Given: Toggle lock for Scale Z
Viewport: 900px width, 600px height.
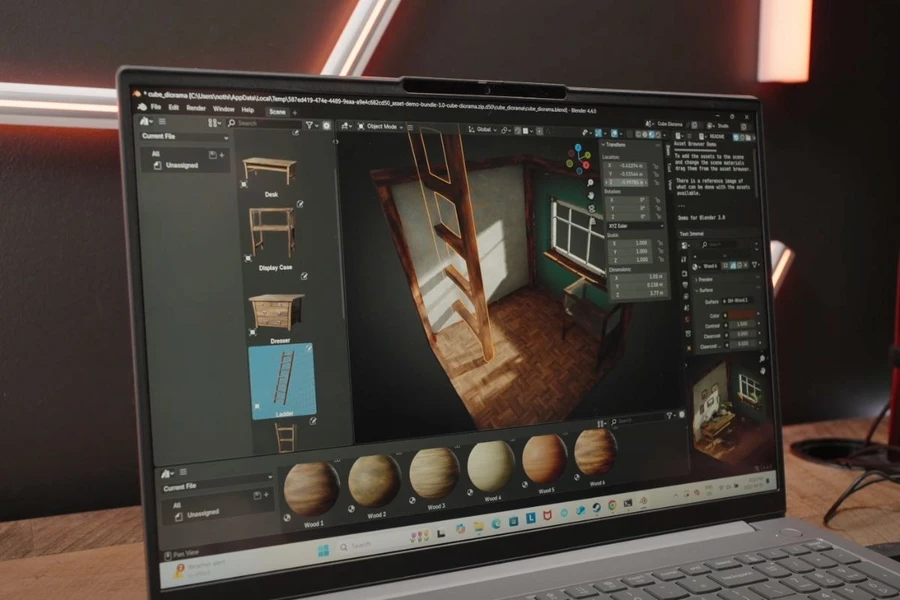Looking at the screenshot, I should tap(661, 259).
